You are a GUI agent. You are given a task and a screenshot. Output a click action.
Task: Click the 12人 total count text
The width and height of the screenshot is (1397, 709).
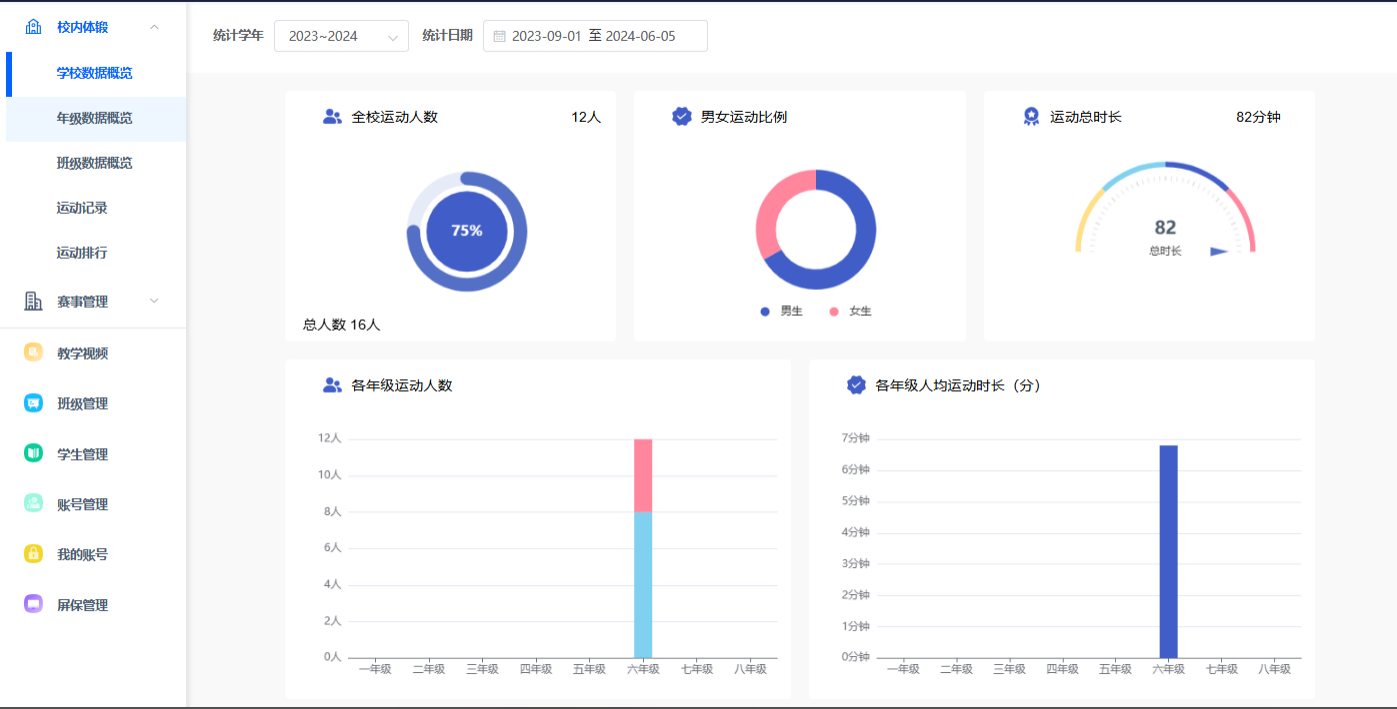pos(586,117)
